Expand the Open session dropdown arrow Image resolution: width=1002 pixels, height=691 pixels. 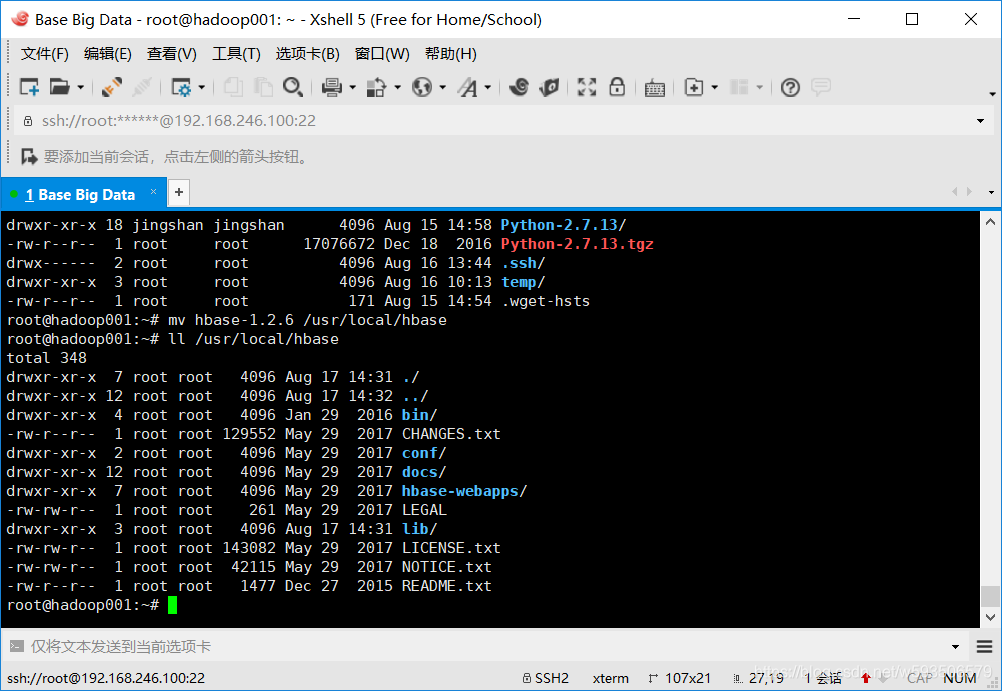pyautogui.click(x=81, y=87)
